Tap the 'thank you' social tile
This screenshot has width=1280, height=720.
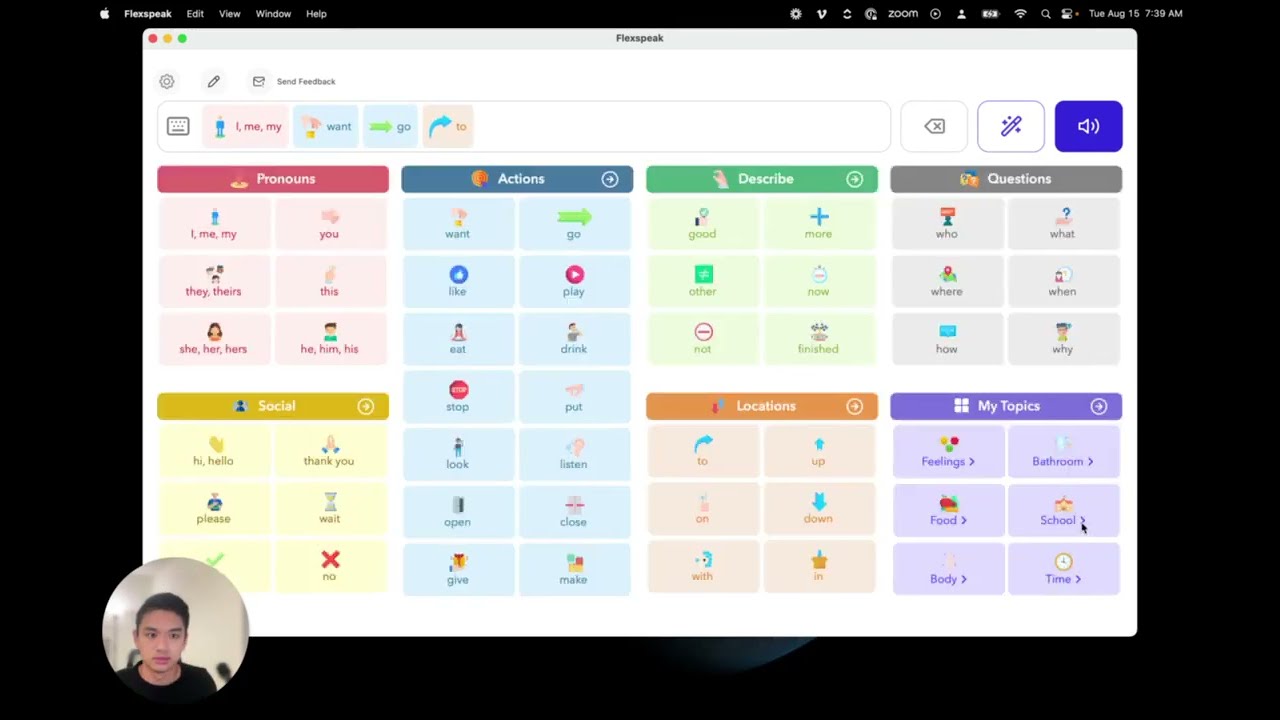[329, 451]
